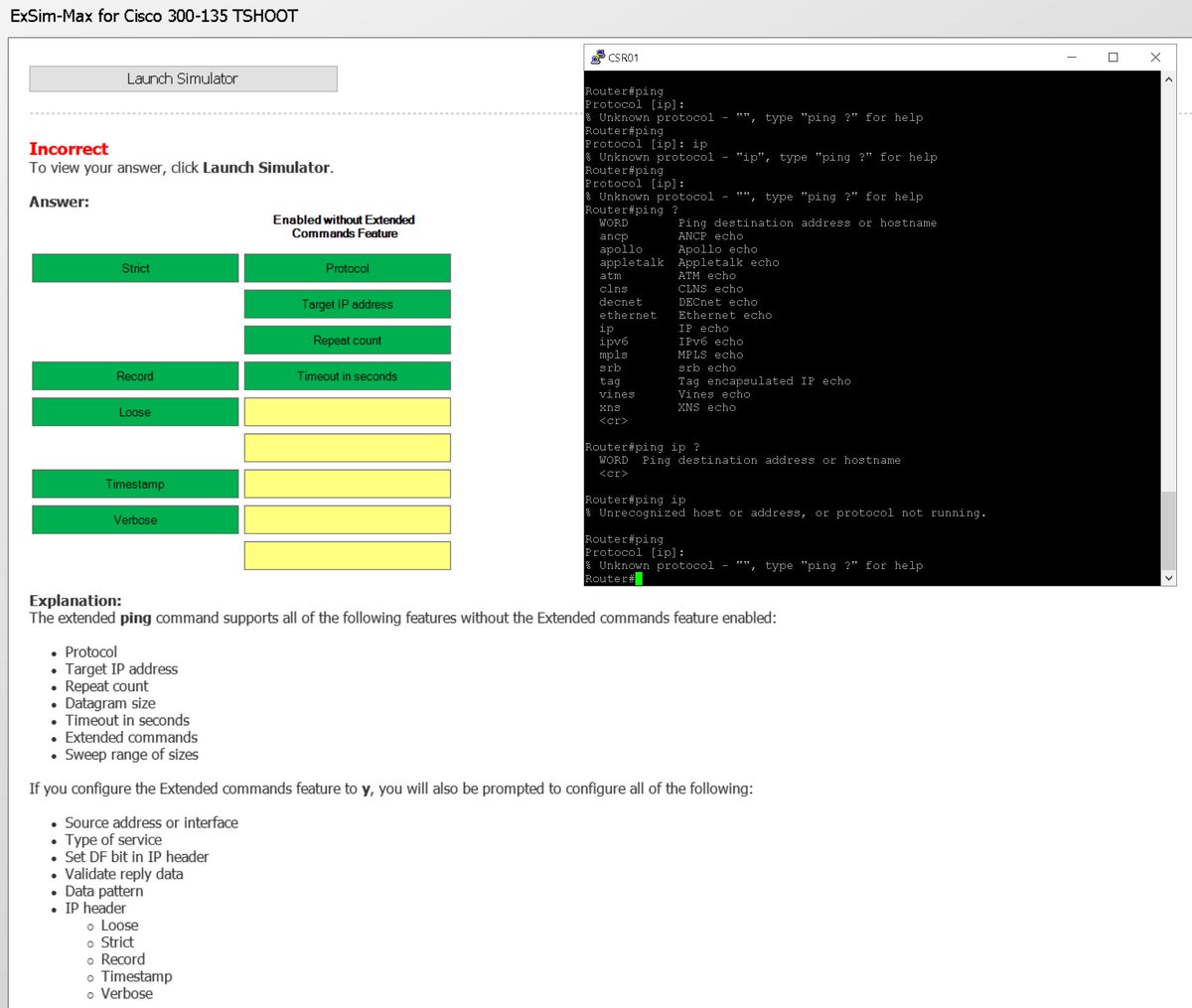Click the 'mpls MPLS echo' terminal line

[670, 355]
